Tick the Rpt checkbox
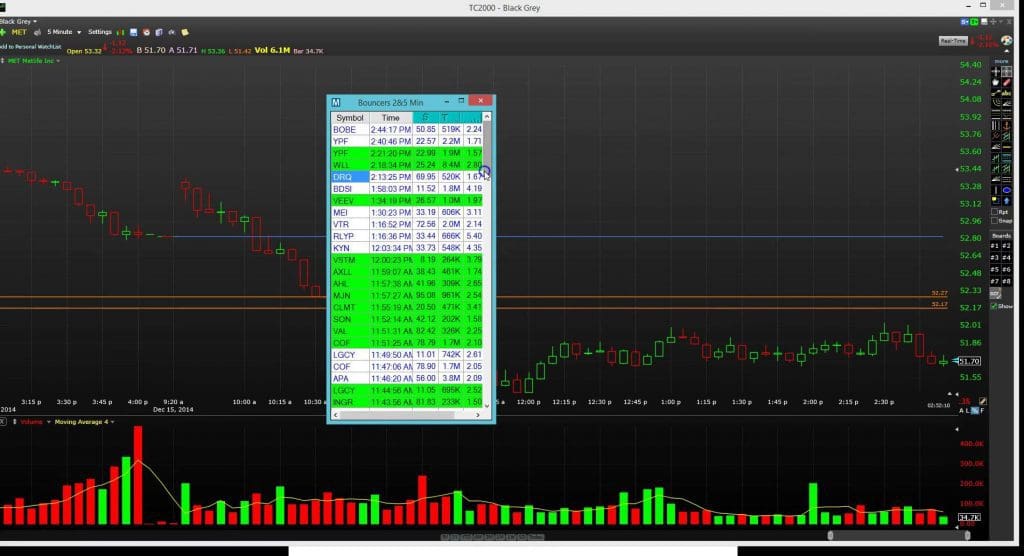The height and width of the screenshot is (556, 1024). coord(995,212)
